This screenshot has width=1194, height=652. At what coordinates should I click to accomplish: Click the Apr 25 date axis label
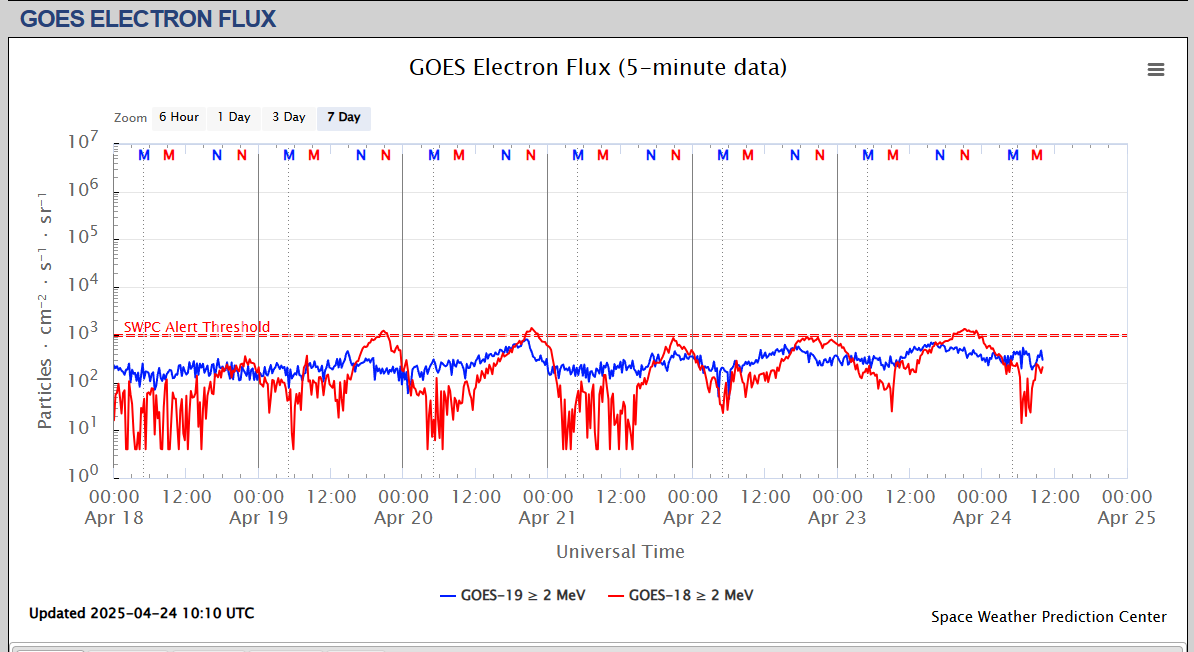point(1126,518)
